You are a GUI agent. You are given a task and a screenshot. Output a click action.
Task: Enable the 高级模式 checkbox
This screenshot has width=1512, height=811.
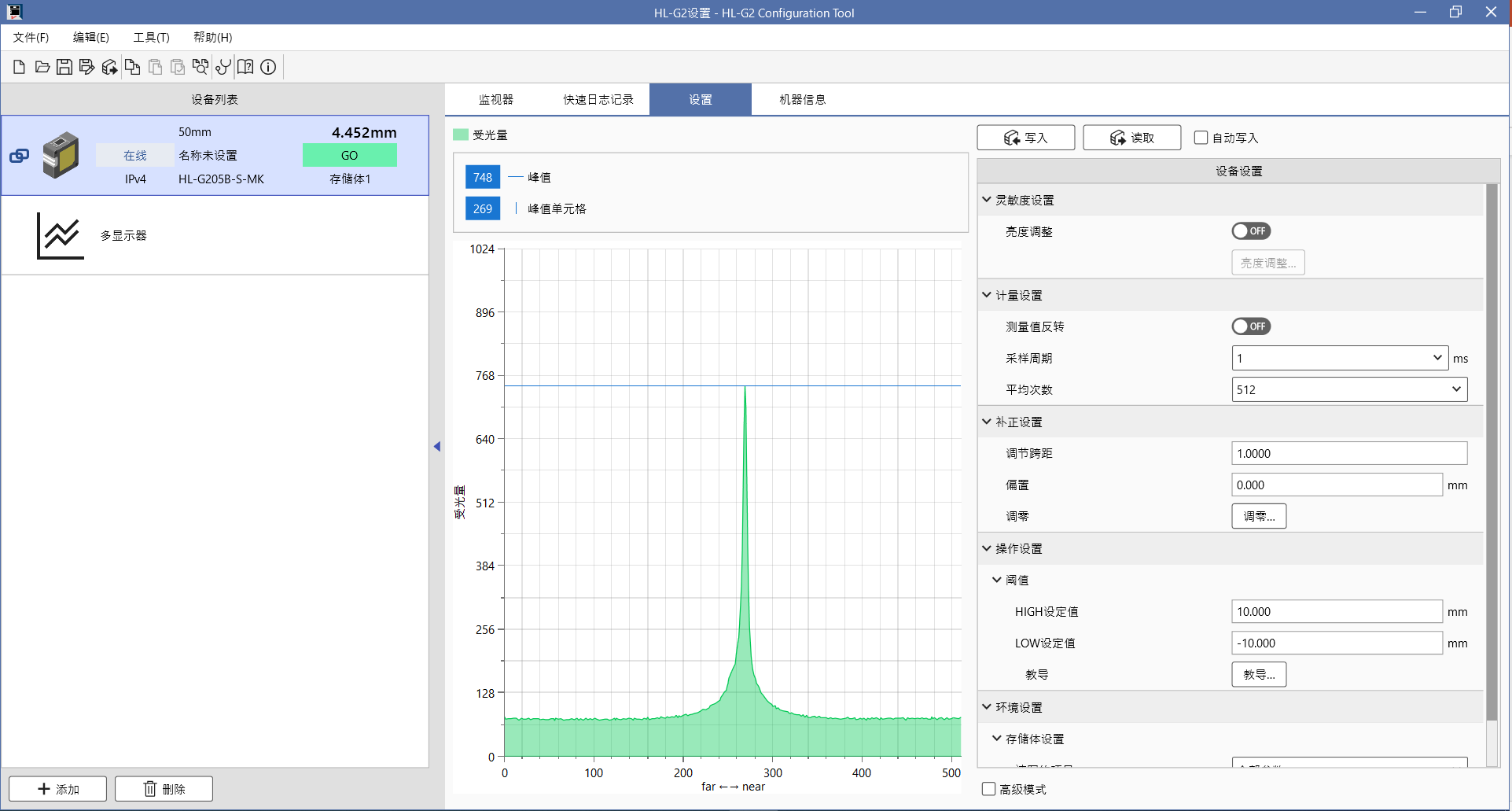tap(989, 789)
